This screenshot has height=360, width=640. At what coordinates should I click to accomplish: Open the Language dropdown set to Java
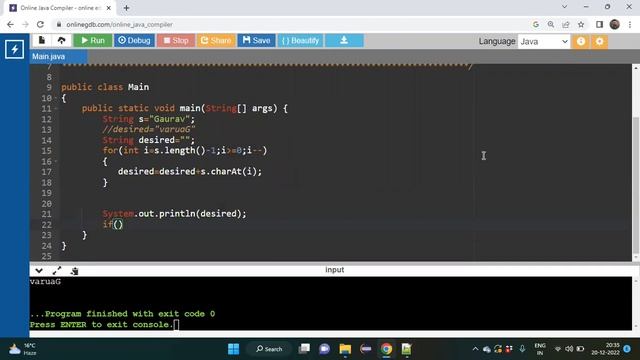click(x=544, y=42)
